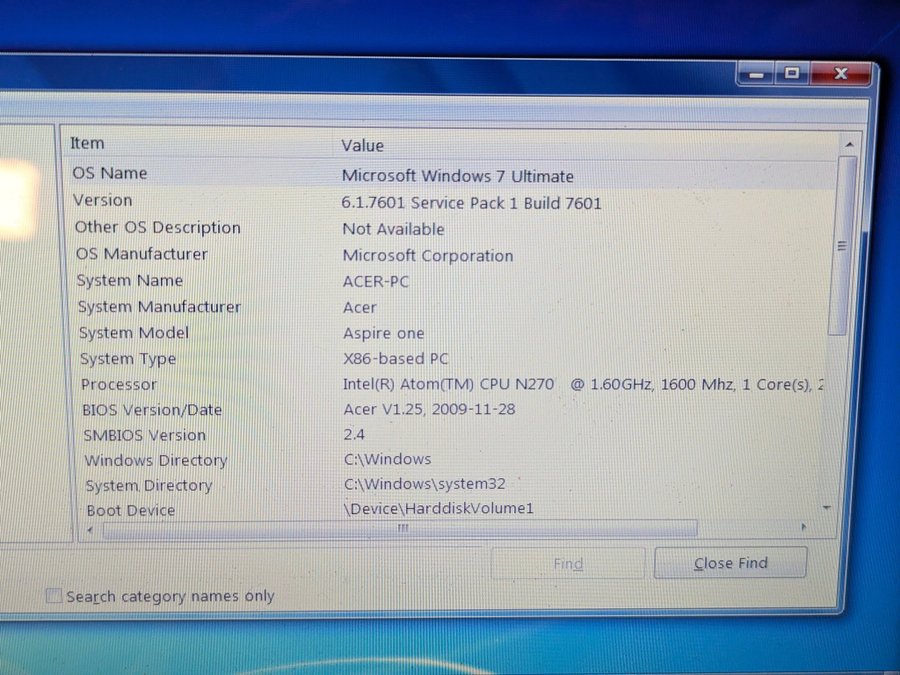
Task: Click the horizontal scrollbar thumb
Action: pyautogui.click(x=400, y=528)
